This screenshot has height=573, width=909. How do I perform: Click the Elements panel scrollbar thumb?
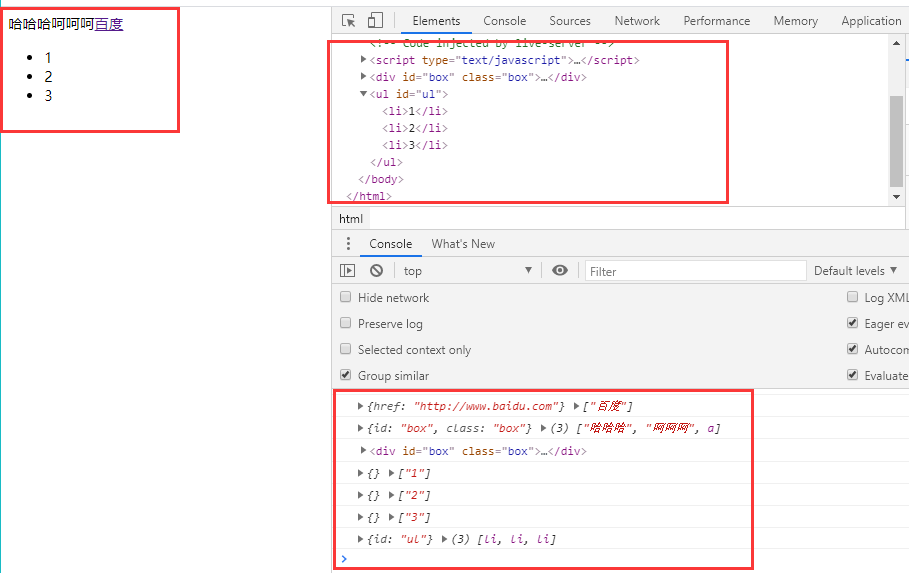coord(896,142)
